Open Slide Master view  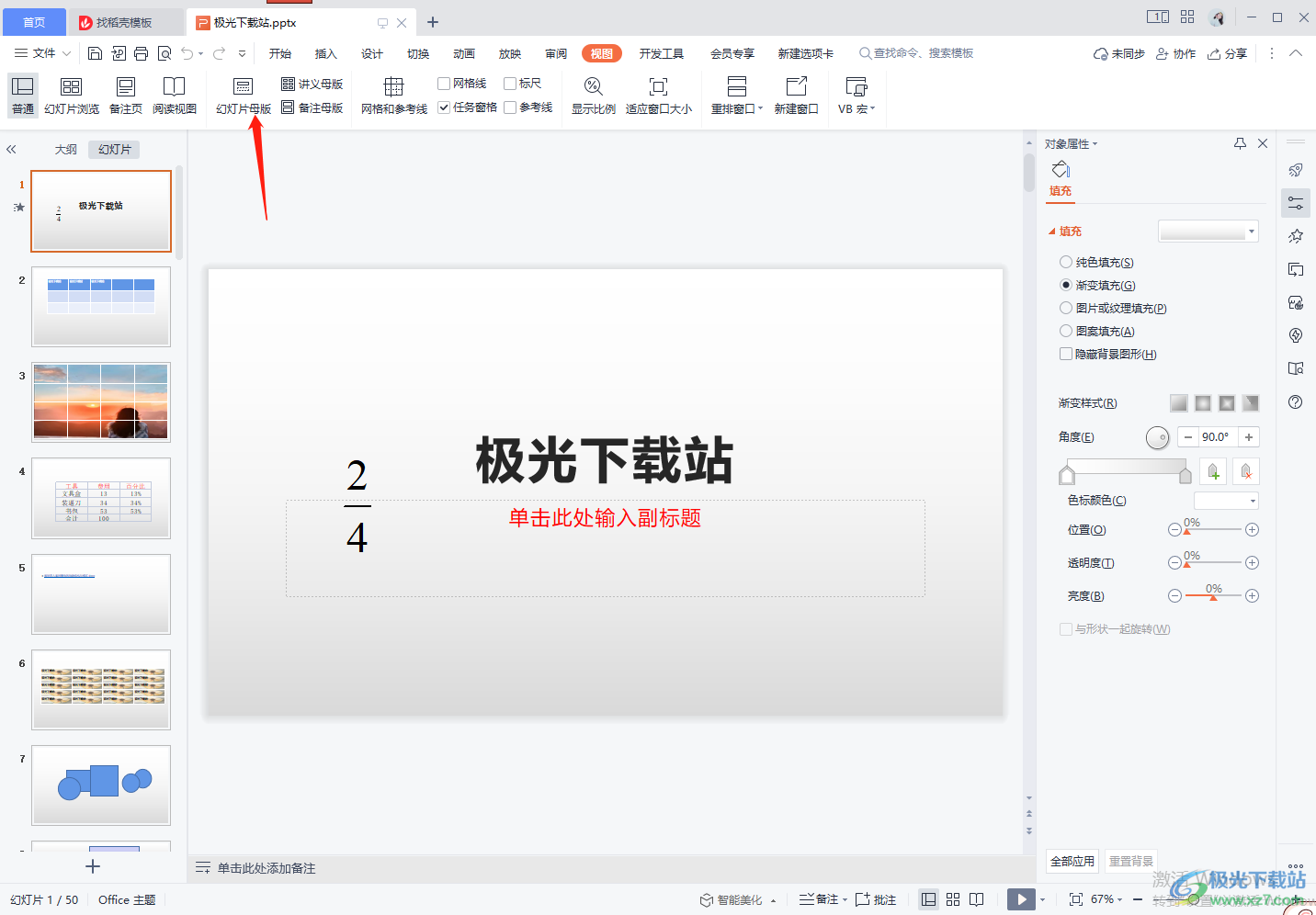pyautogui.click(x=244, y=96)
